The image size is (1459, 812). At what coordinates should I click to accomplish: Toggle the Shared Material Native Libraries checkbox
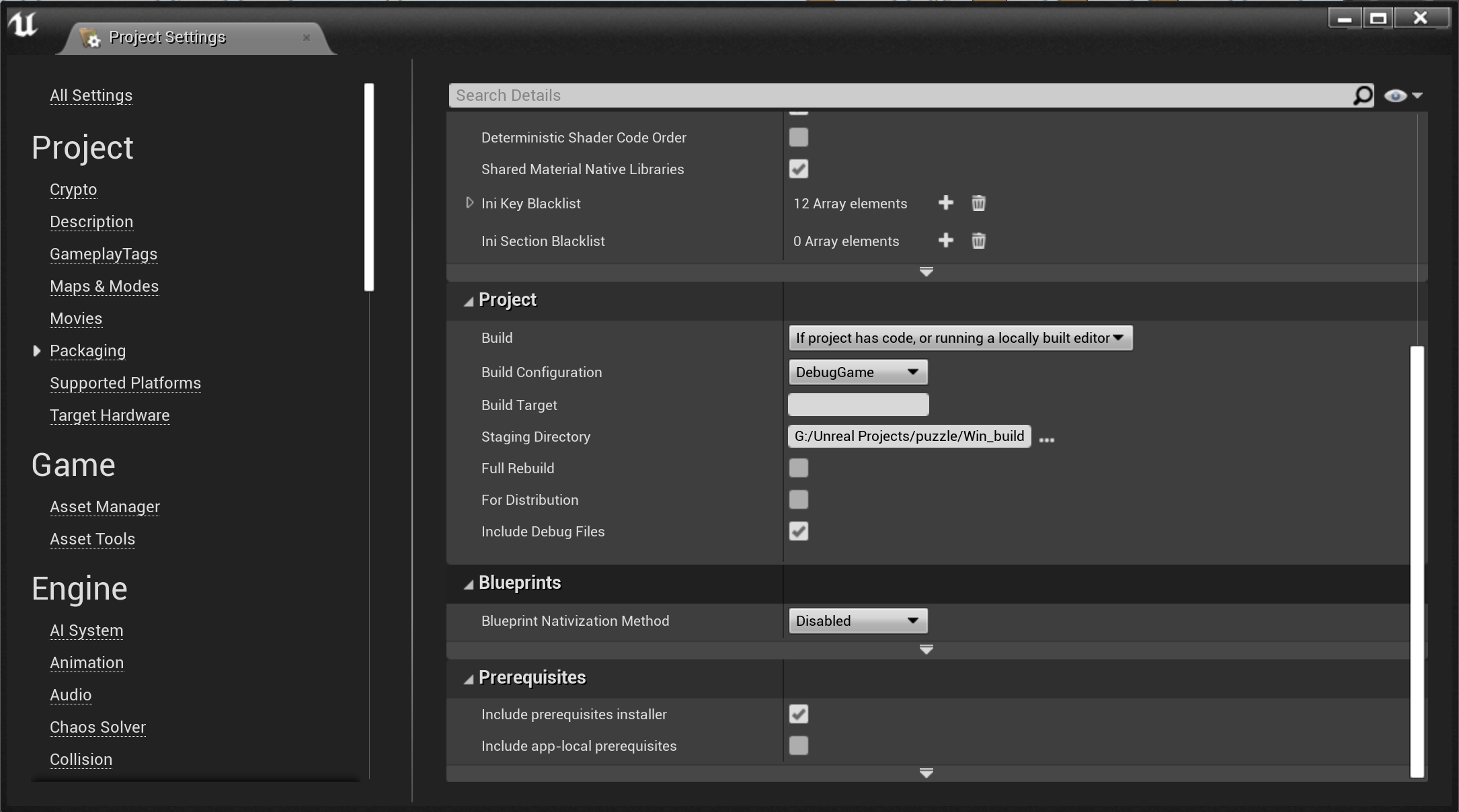pyautogui.click(x=799, y=168)
